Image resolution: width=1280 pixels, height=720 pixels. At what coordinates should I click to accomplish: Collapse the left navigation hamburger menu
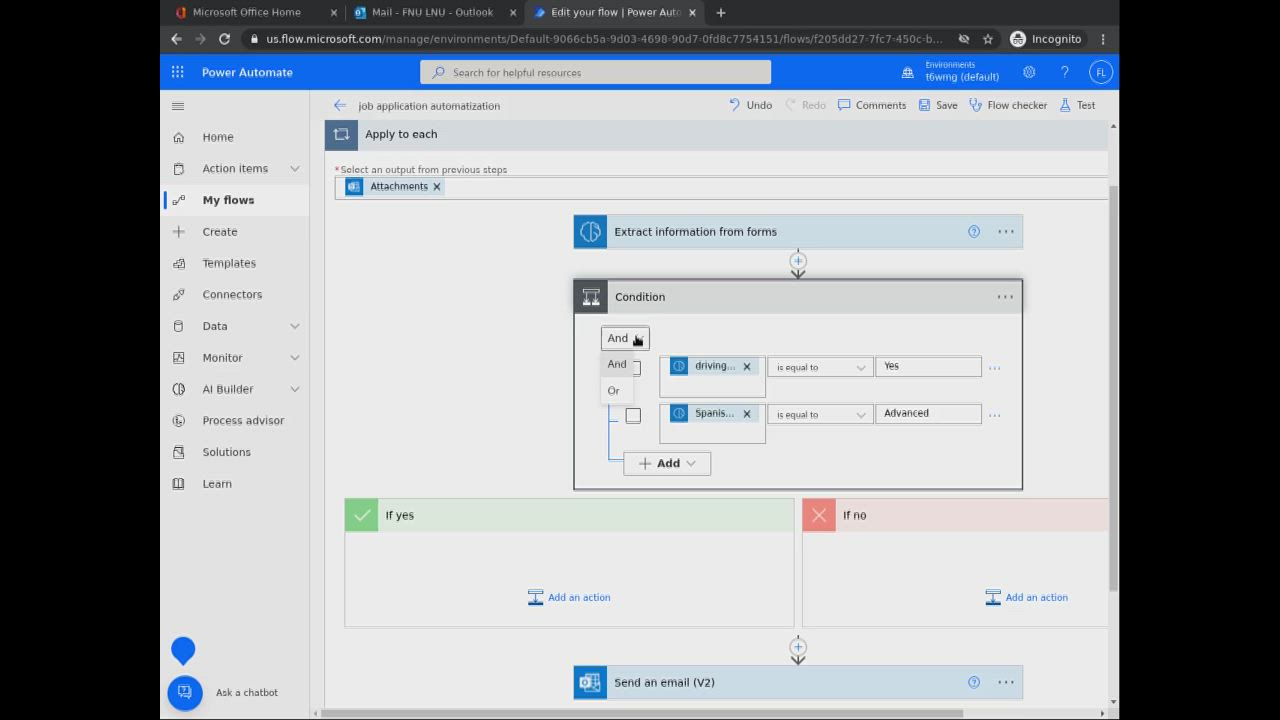[x=178, y=106]
